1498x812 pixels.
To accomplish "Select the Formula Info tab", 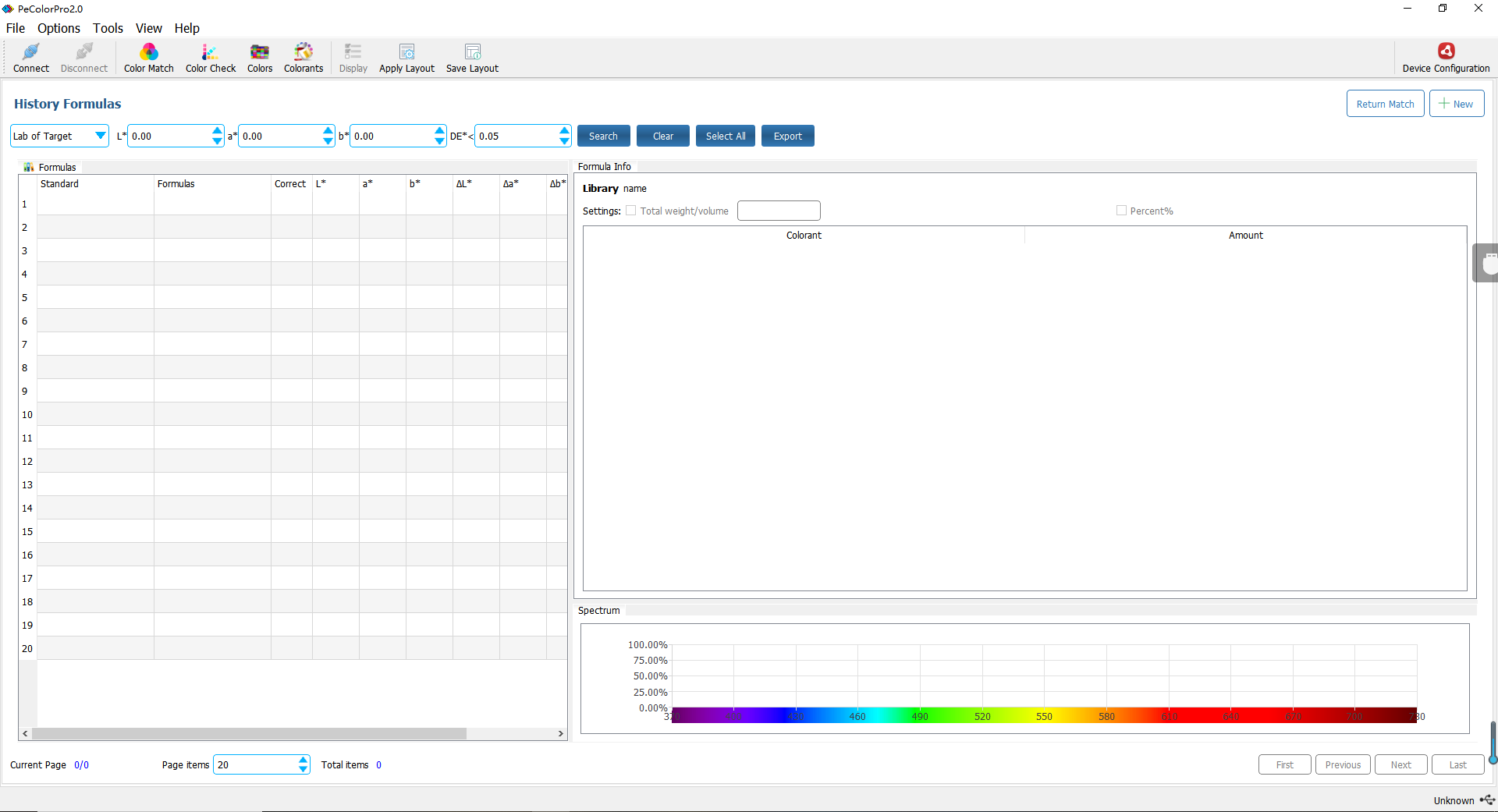I will pyautogui.click(x=605, y=167).
